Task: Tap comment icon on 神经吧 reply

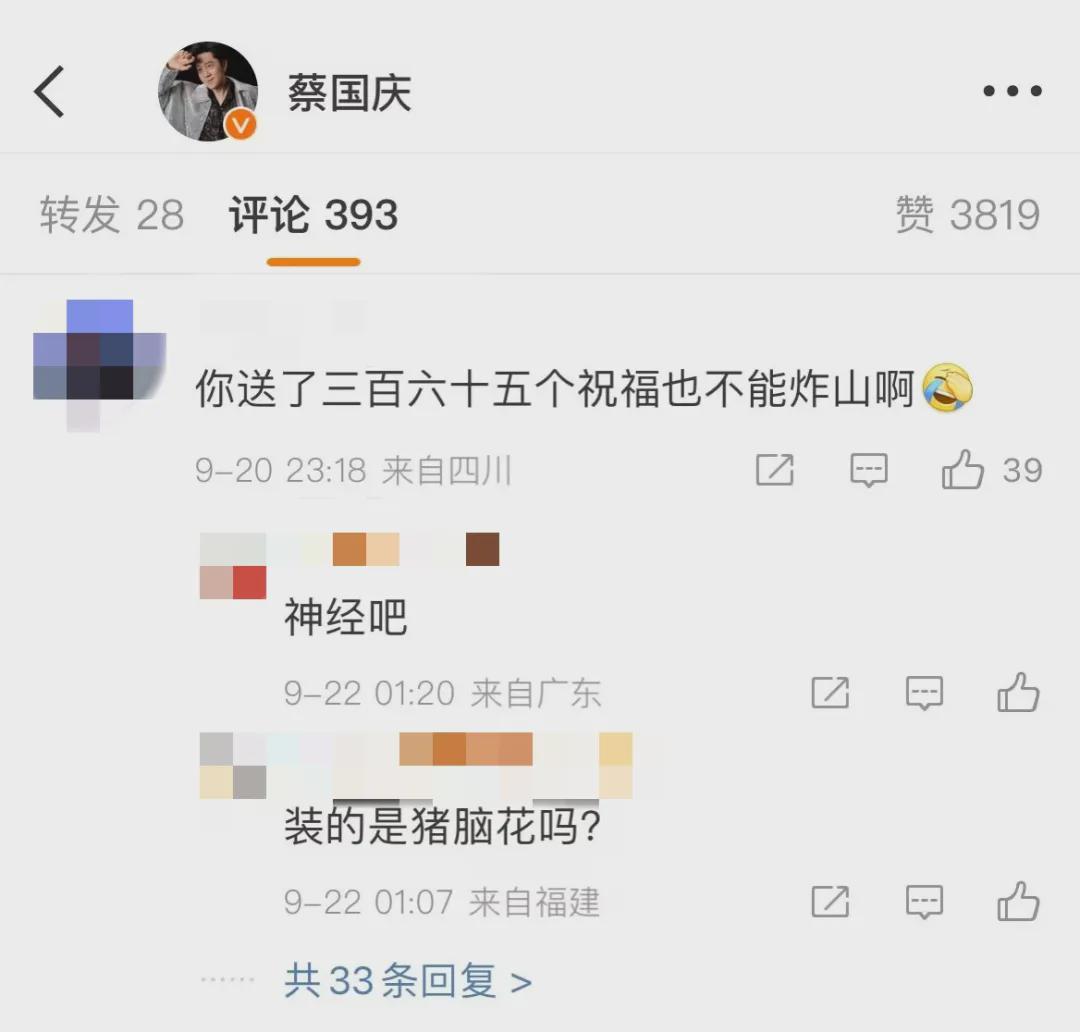Action: 924,692
